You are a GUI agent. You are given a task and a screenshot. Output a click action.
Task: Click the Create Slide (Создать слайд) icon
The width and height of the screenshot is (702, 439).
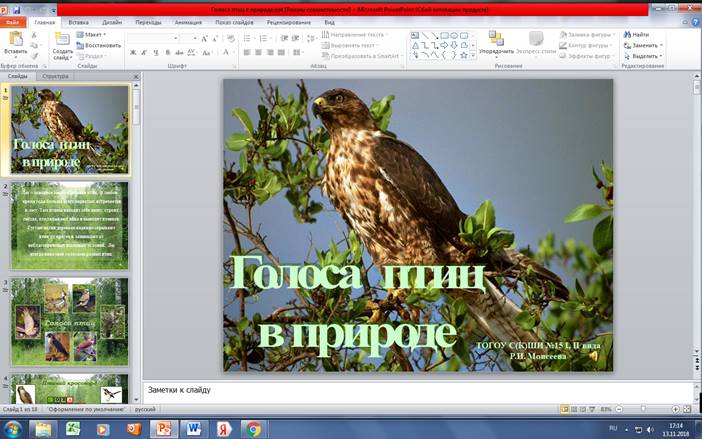(62, 40)
